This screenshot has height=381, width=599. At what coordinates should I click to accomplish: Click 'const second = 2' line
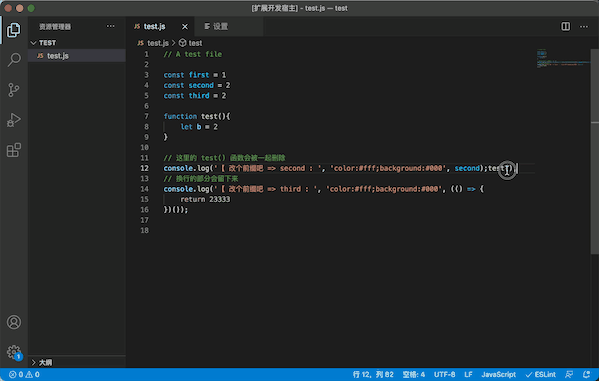coord(197,85)
